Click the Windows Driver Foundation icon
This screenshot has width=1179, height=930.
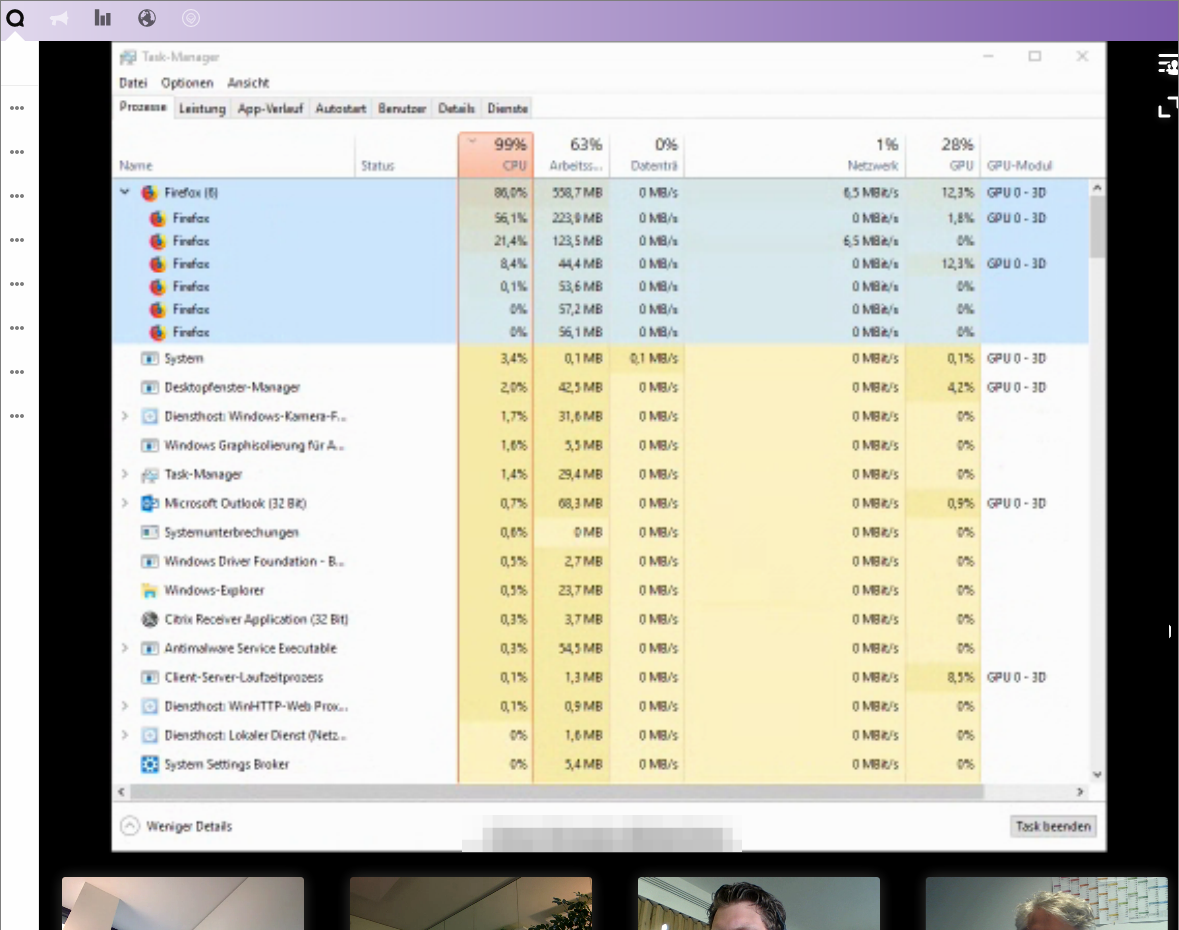tap(150, 562)
